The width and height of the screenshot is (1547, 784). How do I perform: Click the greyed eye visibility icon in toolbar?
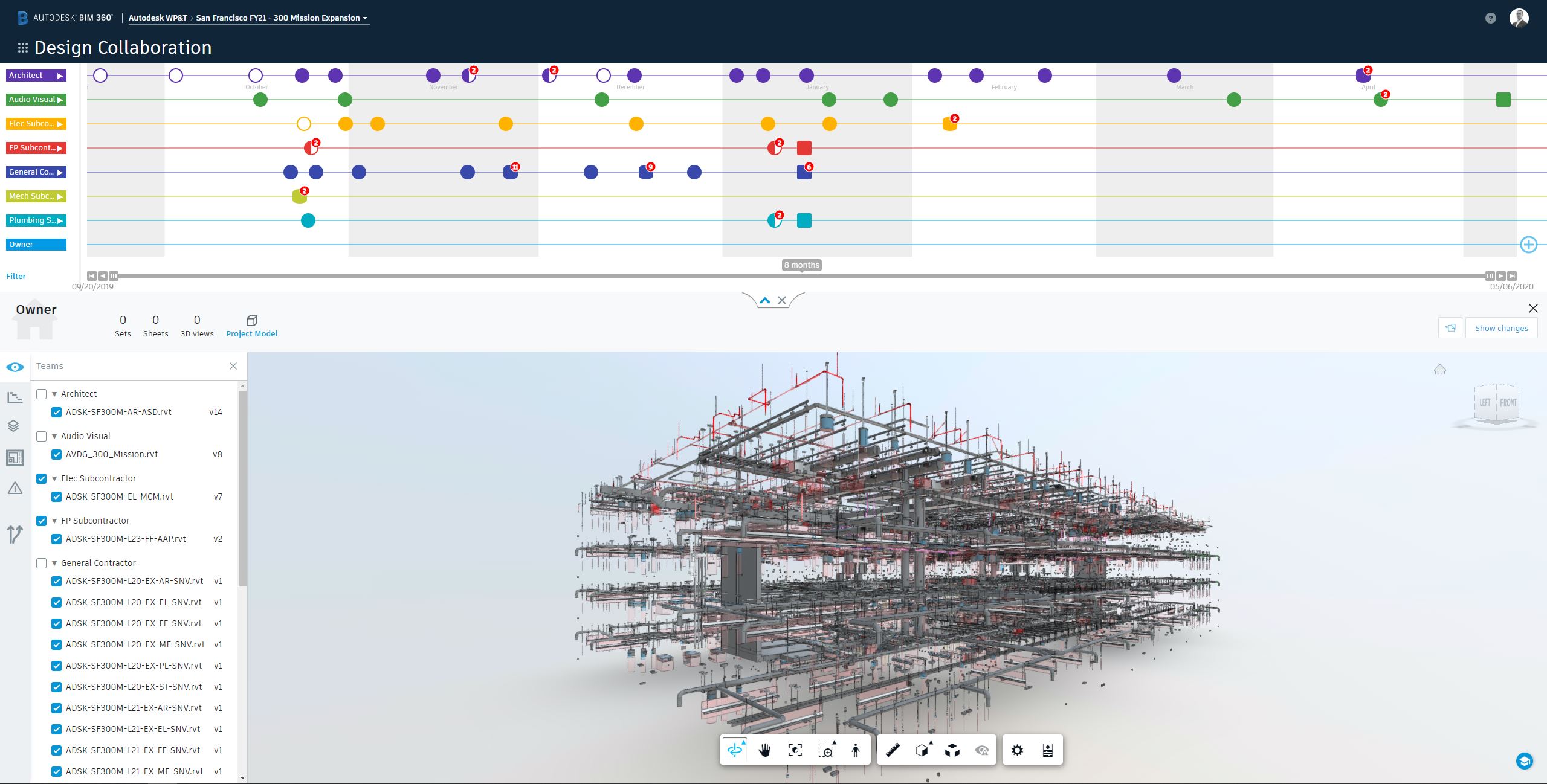pos(982,750)
